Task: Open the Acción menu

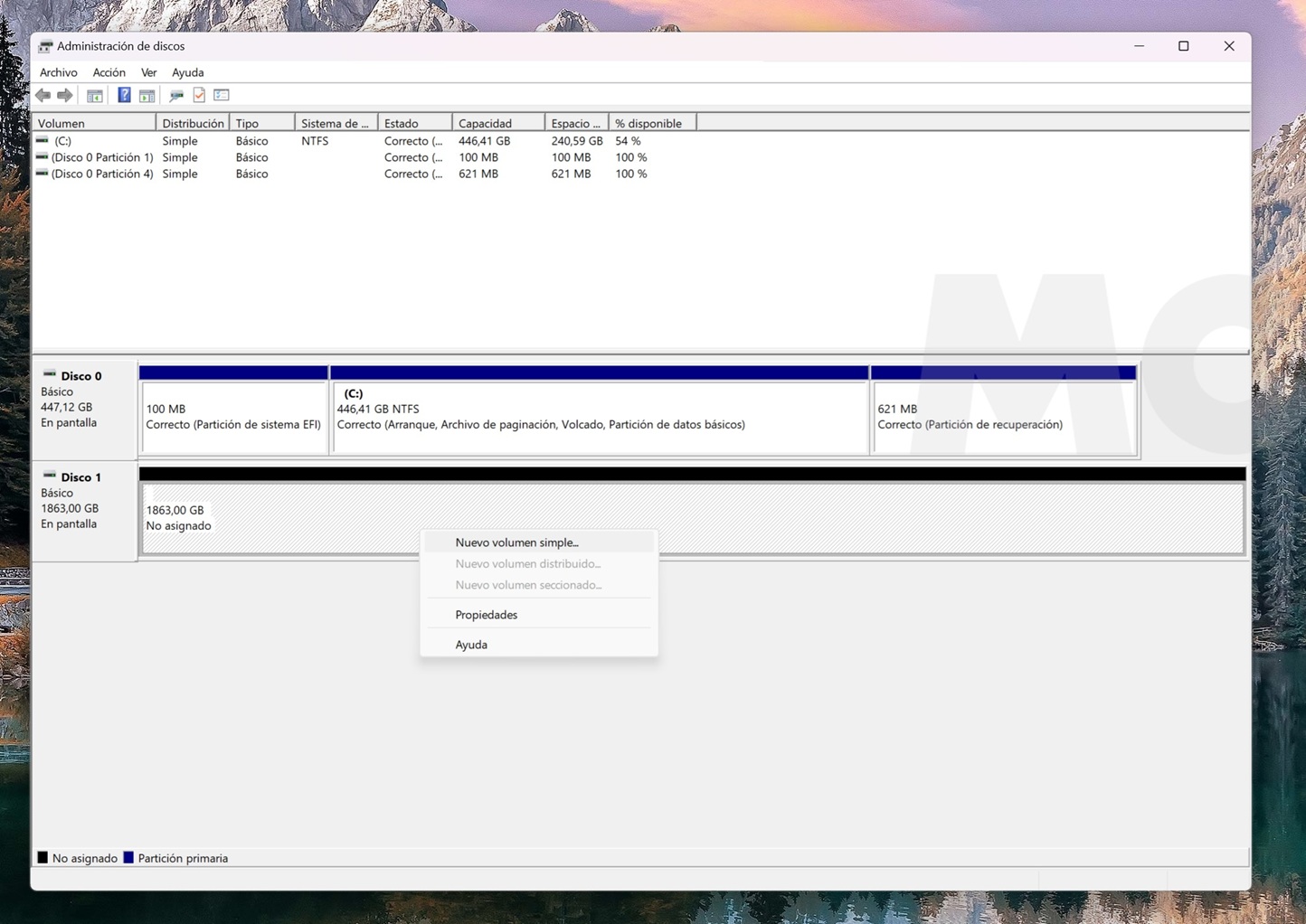Action: (109, 72)
